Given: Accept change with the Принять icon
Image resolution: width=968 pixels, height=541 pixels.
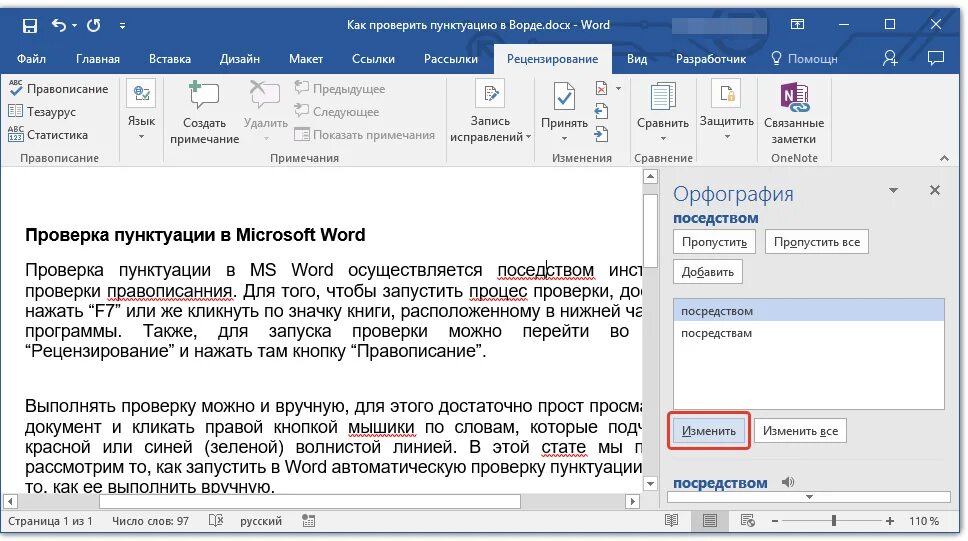Looking at the screenshot, I should [564, 96].
